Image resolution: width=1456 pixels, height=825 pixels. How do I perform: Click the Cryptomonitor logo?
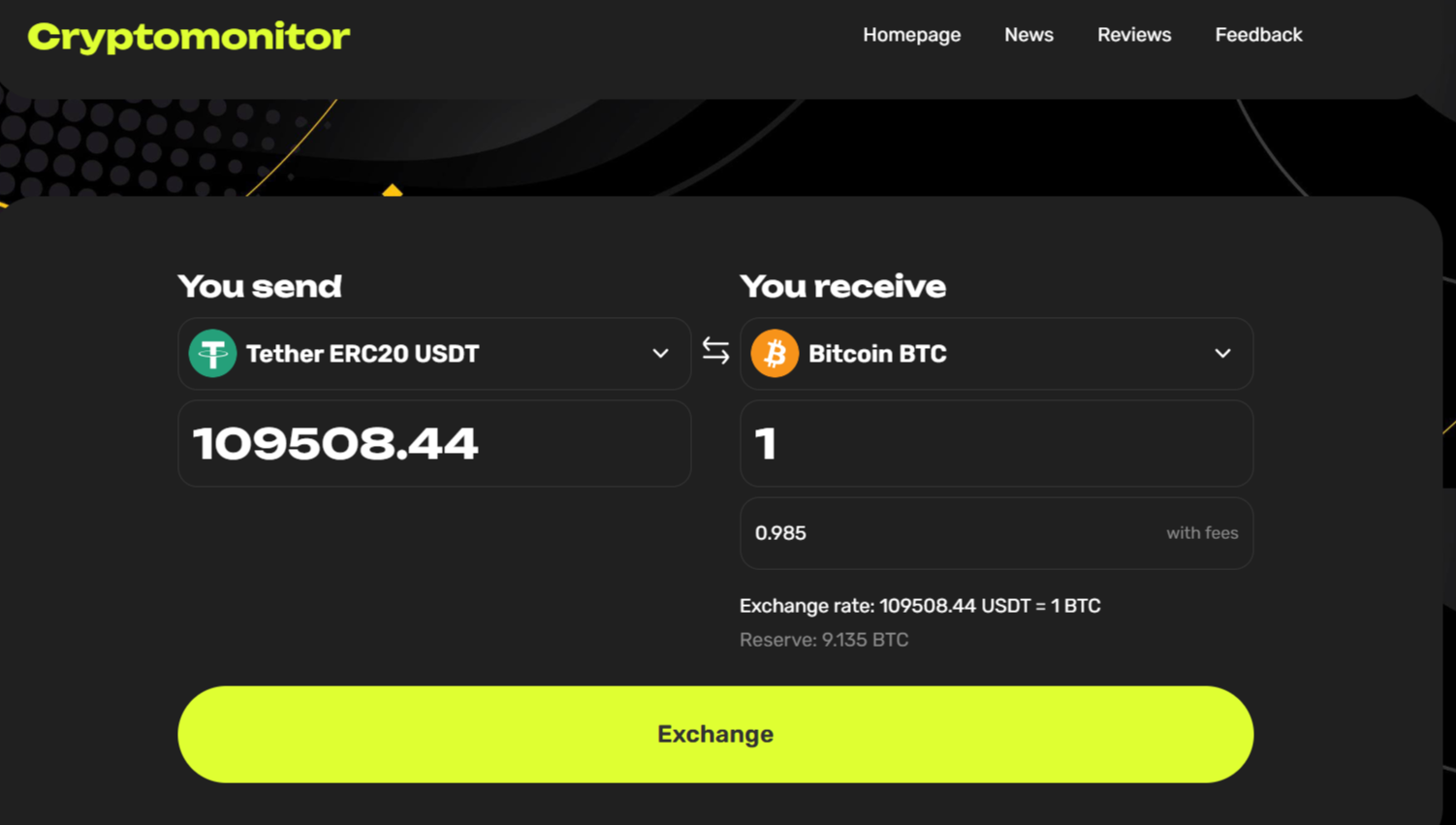point(189,37)
